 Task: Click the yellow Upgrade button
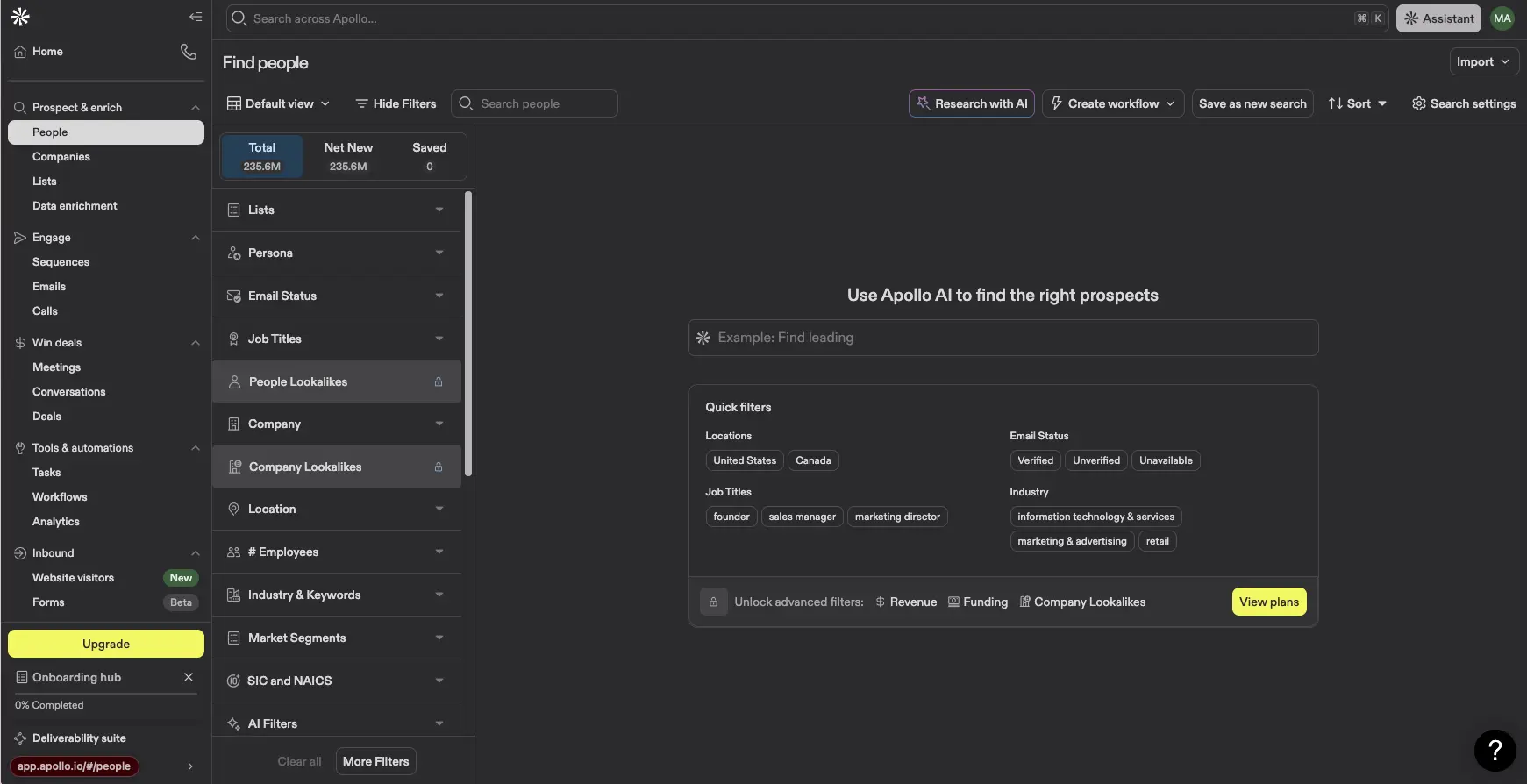point(106,644)
